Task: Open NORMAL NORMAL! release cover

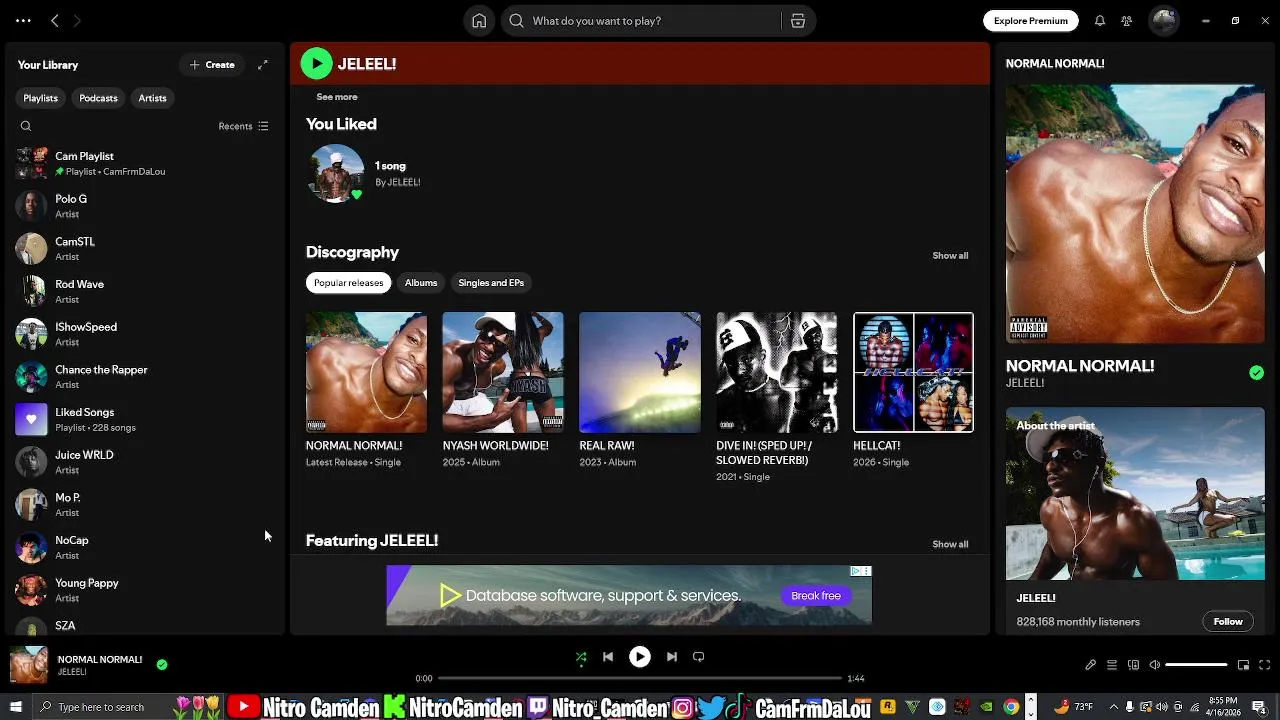Action: point(366,372)
